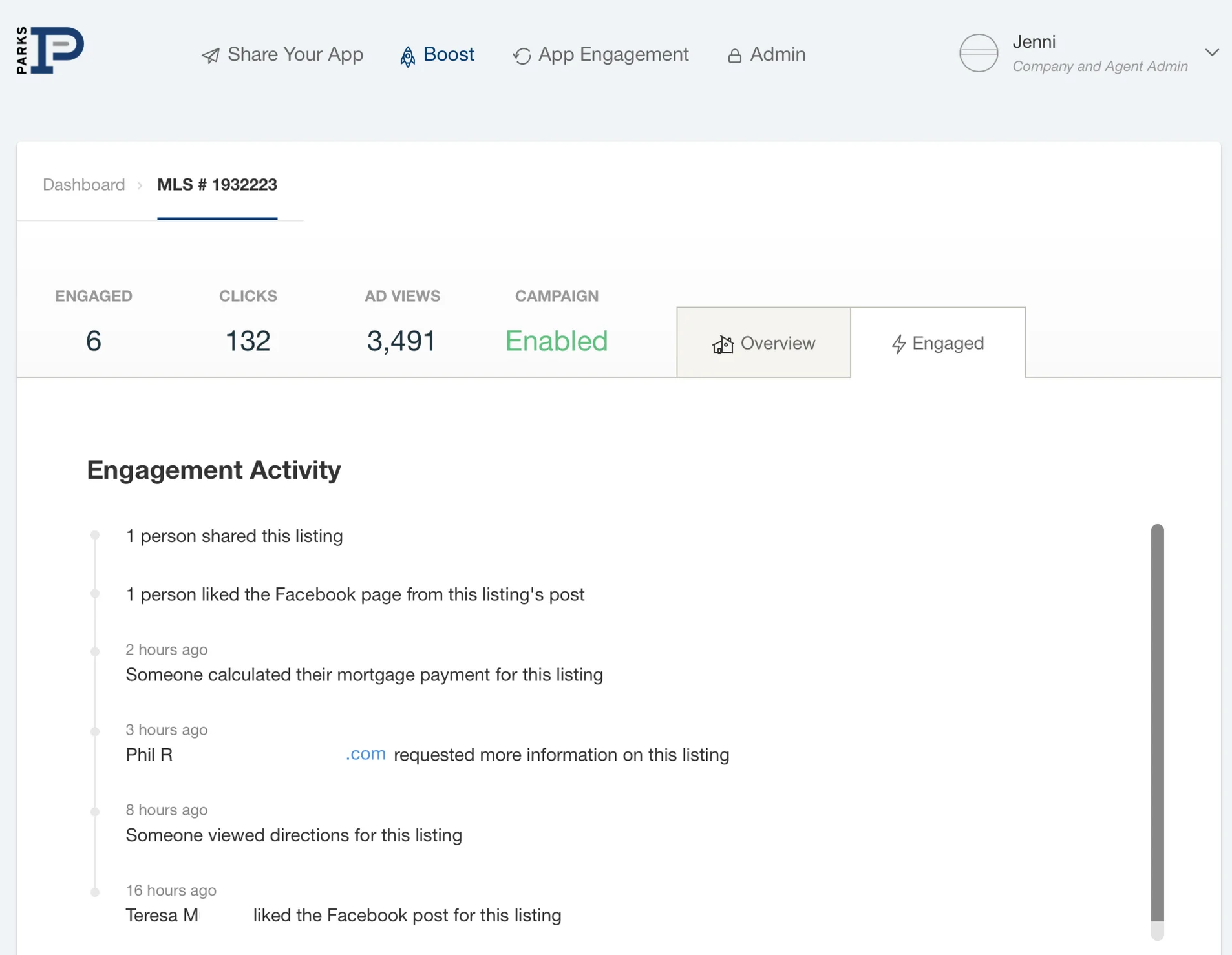Open Phil R's .com email link
Image resolution: width=1232 pixels, height=955 pixels.
coord(366,754)
